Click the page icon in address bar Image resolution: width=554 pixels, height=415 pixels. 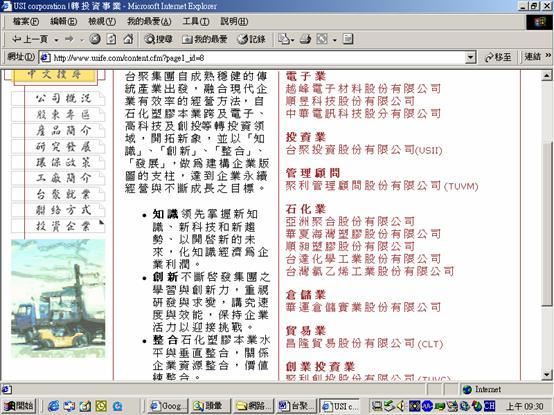(45, 58)
